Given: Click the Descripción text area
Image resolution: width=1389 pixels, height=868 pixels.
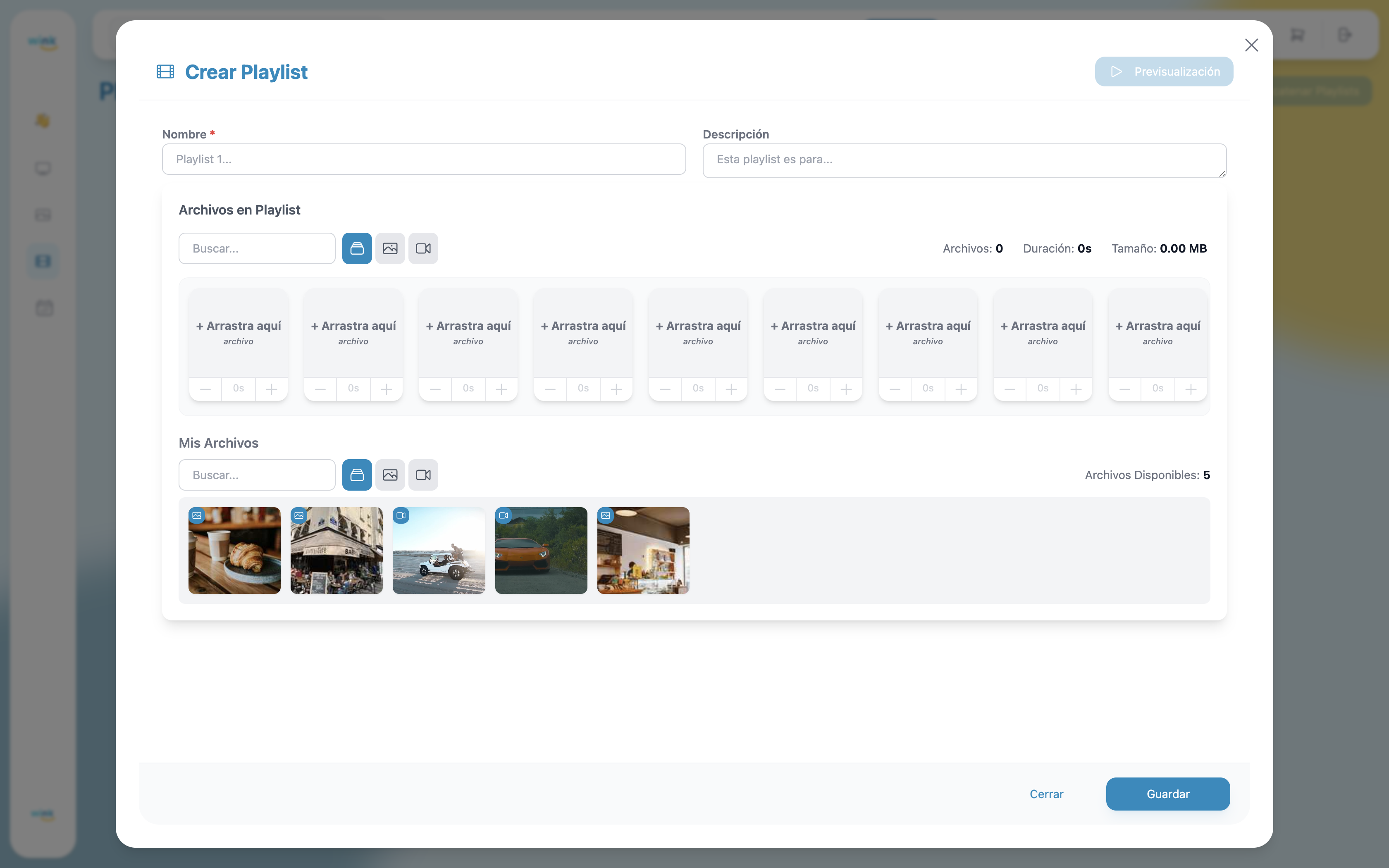Looking at the screenshot, I should 964,161.
